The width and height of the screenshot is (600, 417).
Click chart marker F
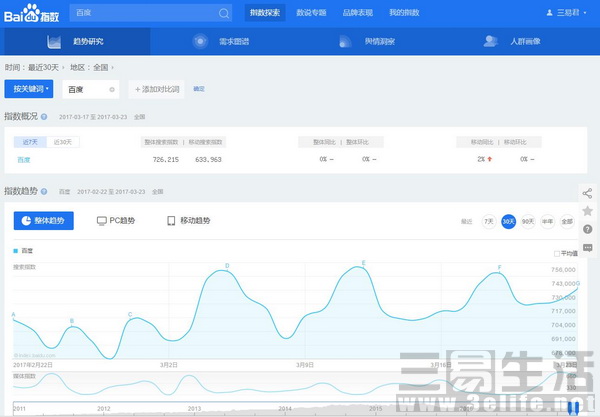click(x=499, y=267)
